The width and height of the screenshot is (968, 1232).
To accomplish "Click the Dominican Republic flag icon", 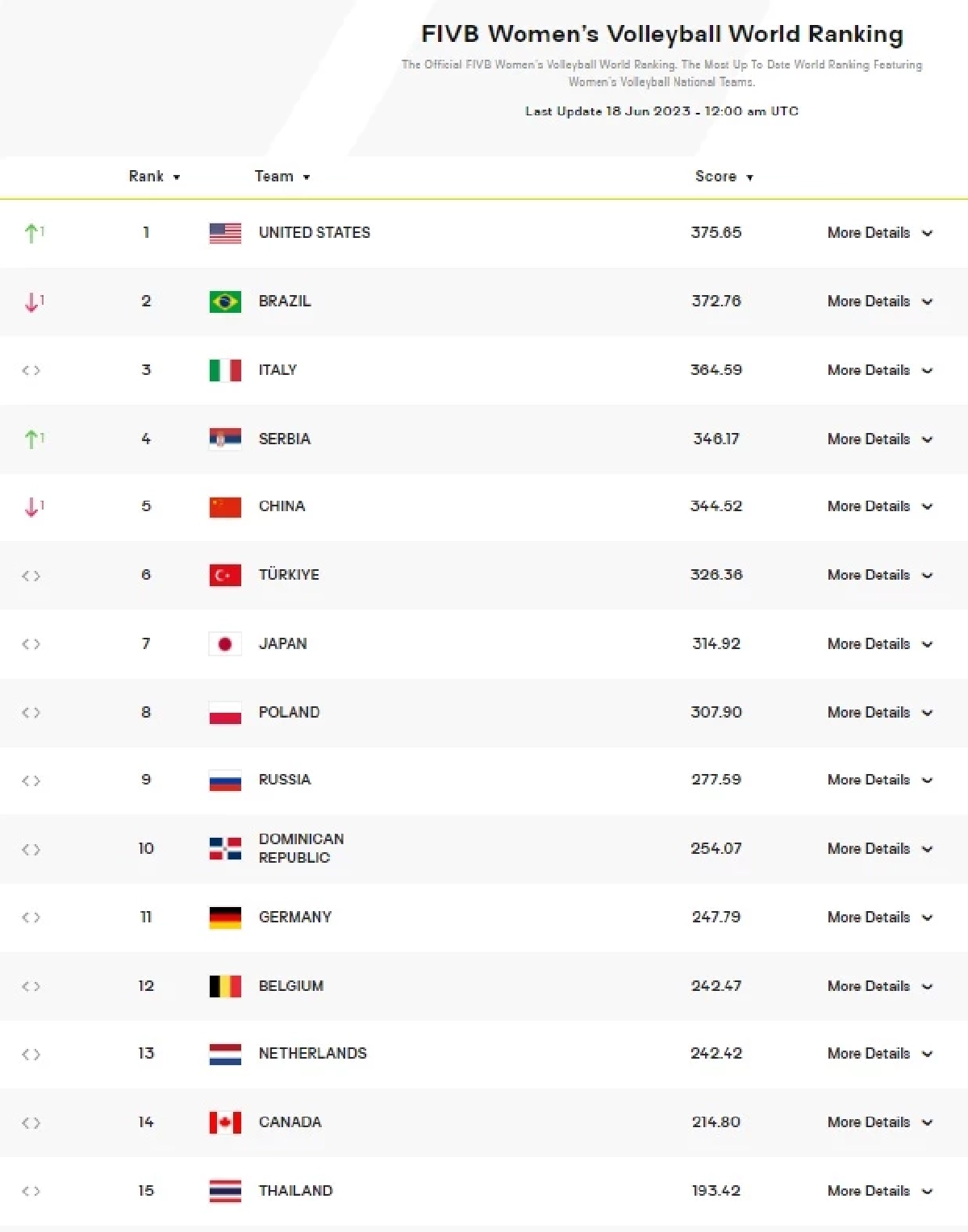I will coord(225,849).
